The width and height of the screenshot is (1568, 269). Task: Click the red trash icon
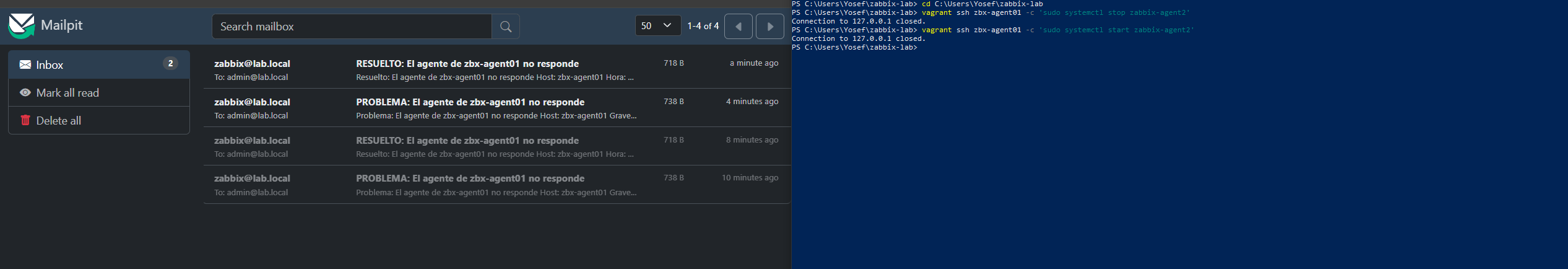[x=25, y=120]
